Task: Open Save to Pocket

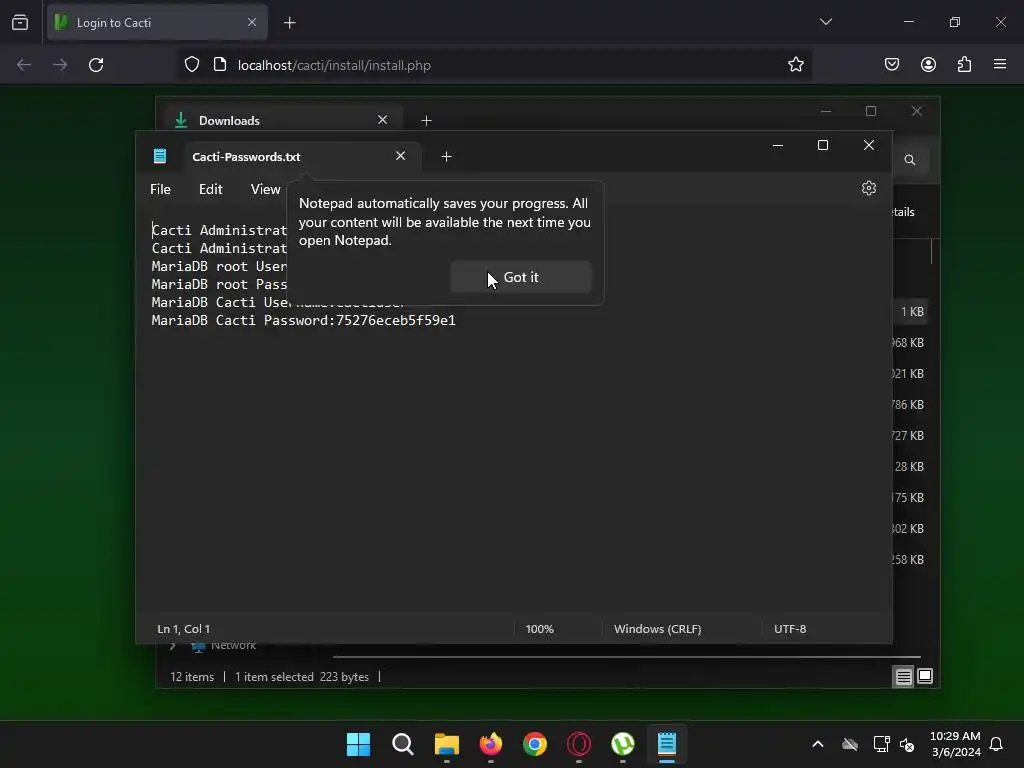Action: [891, 65]
